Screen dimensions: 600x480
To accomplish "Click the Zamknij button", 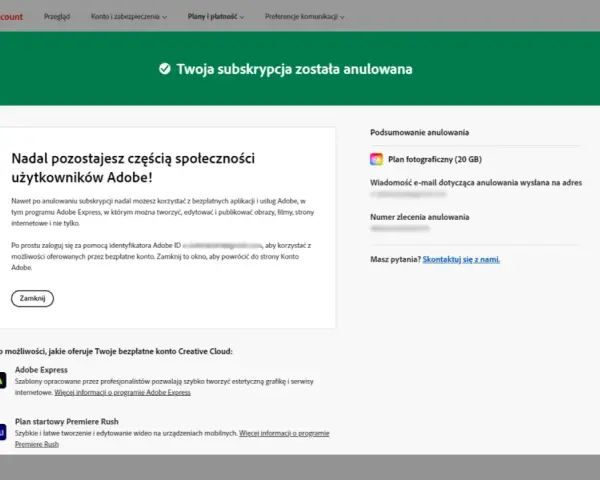I will 33,298.
